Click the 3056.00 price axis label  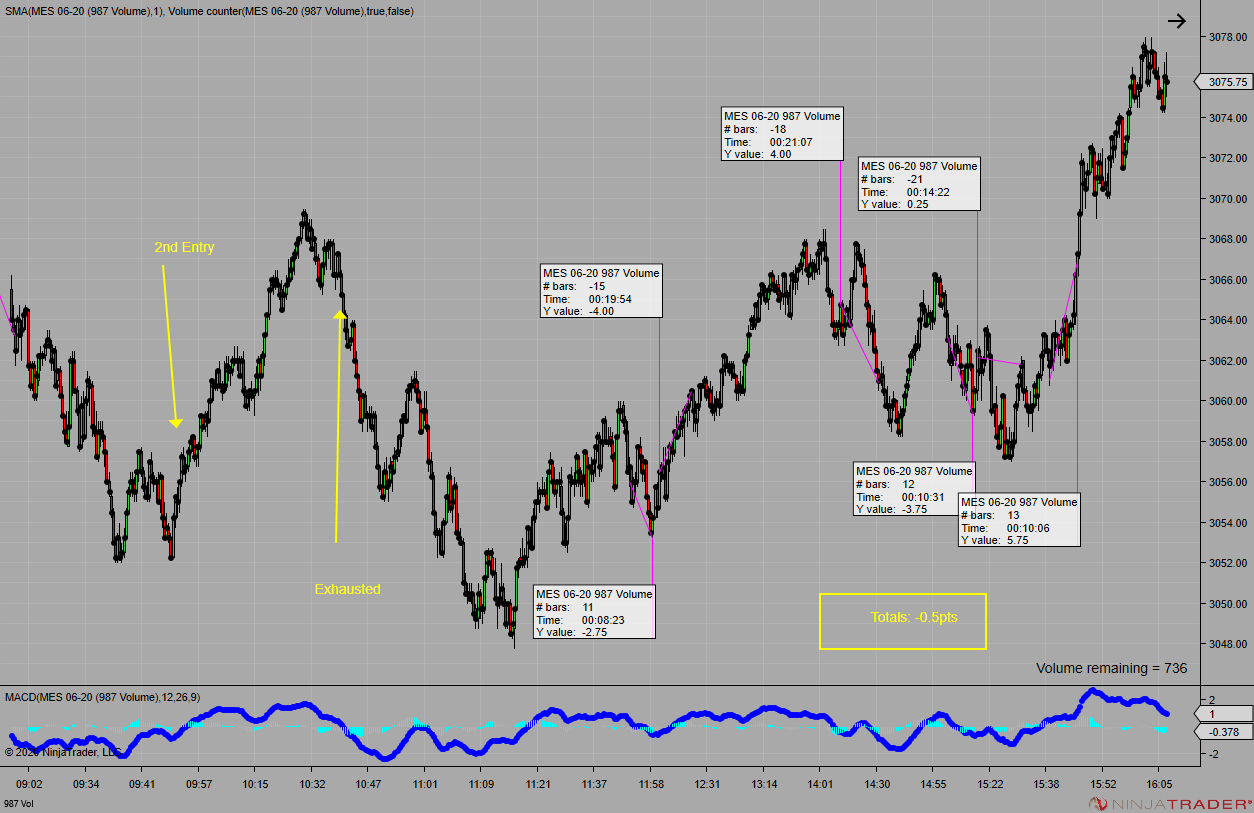point(1229,482)
